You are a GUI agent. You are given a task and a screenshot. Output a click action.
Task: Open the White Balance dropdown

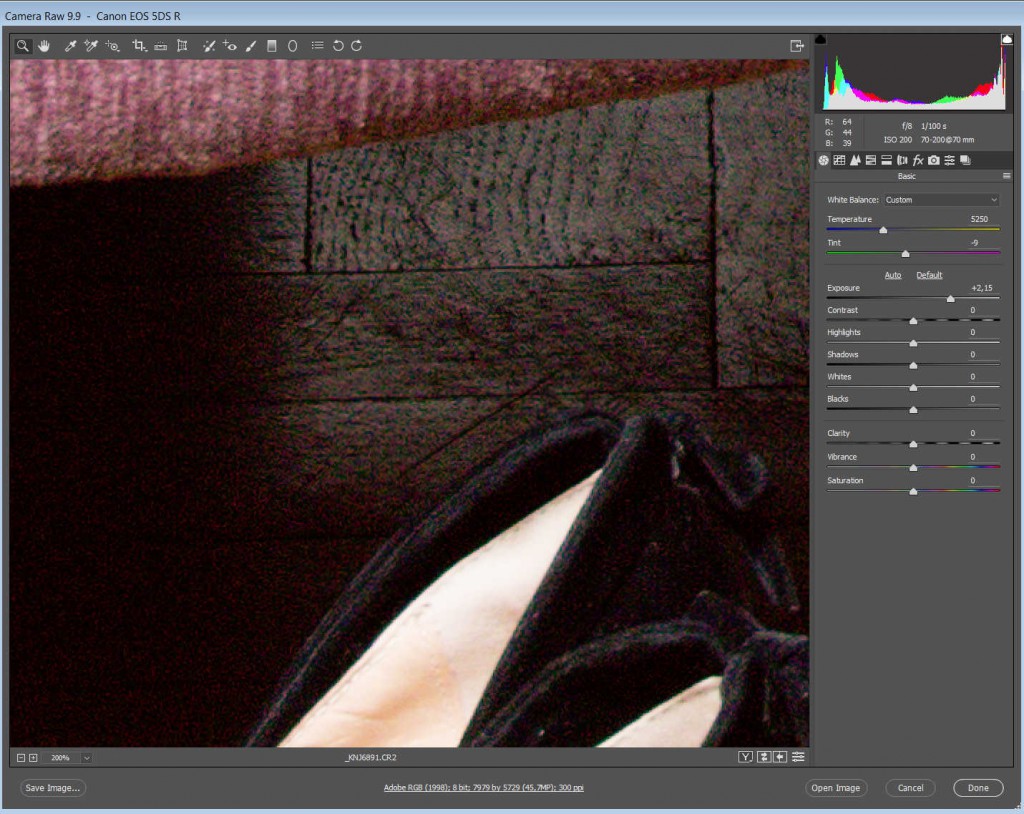coord(941,200)
